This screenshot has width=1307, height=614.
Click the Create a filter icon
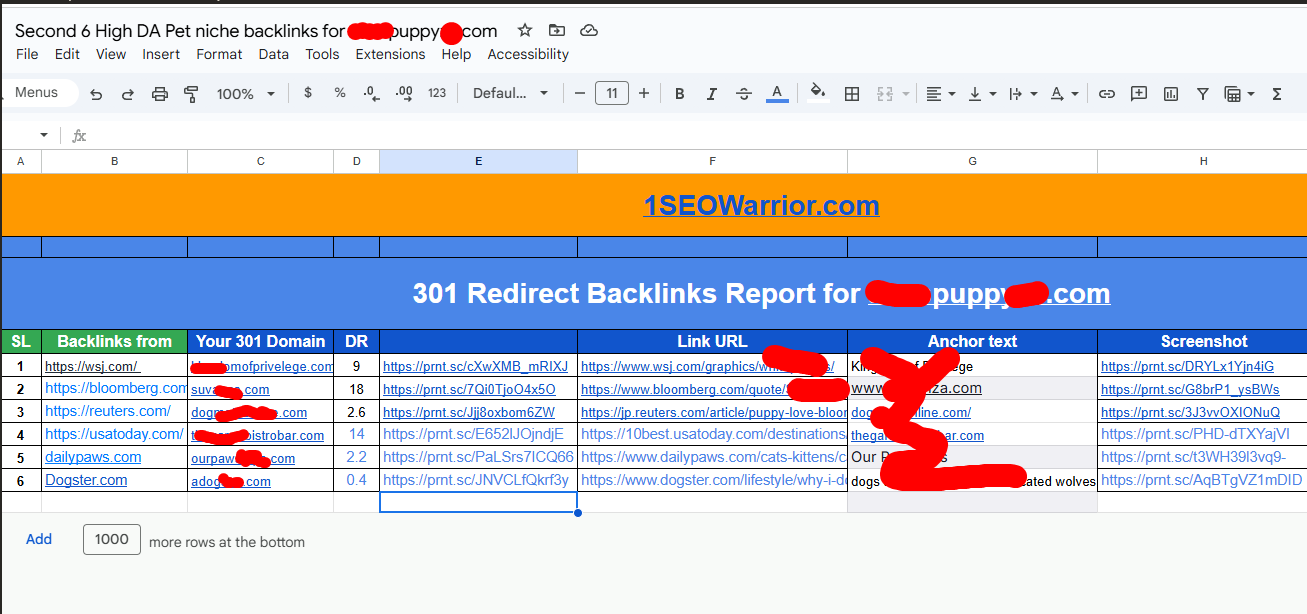(1203, 94)
